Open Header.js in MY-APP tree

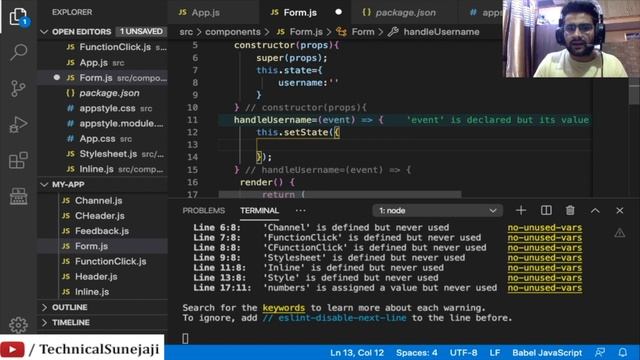(x=102, y=277)
